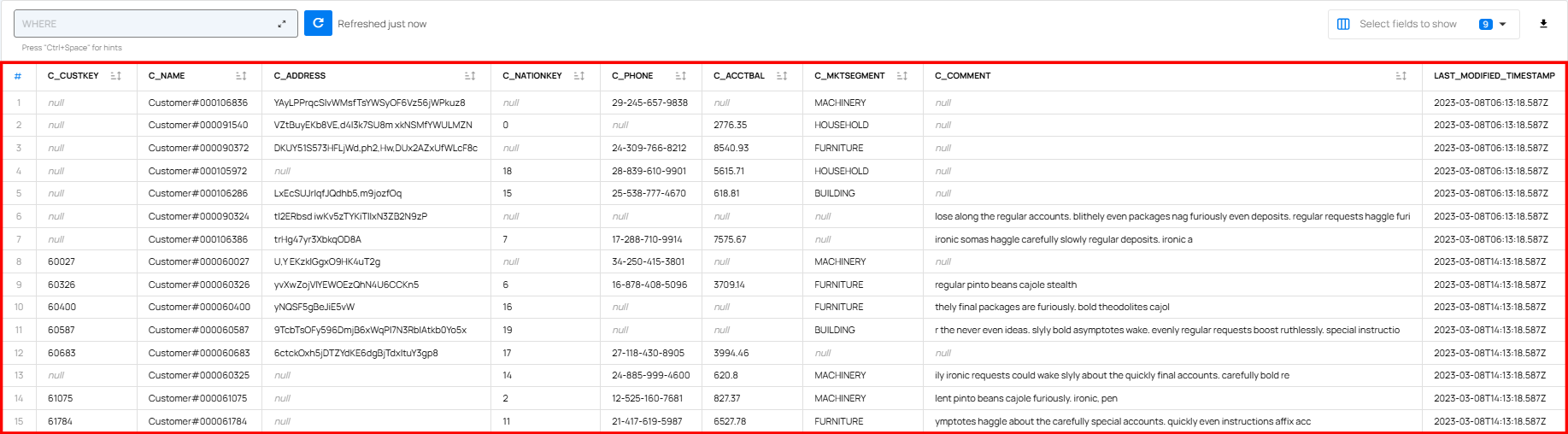Click the LAST_MODIFIED_TIMESTAMP column header
1568x434 pixels.
(x=1494, y=76)
